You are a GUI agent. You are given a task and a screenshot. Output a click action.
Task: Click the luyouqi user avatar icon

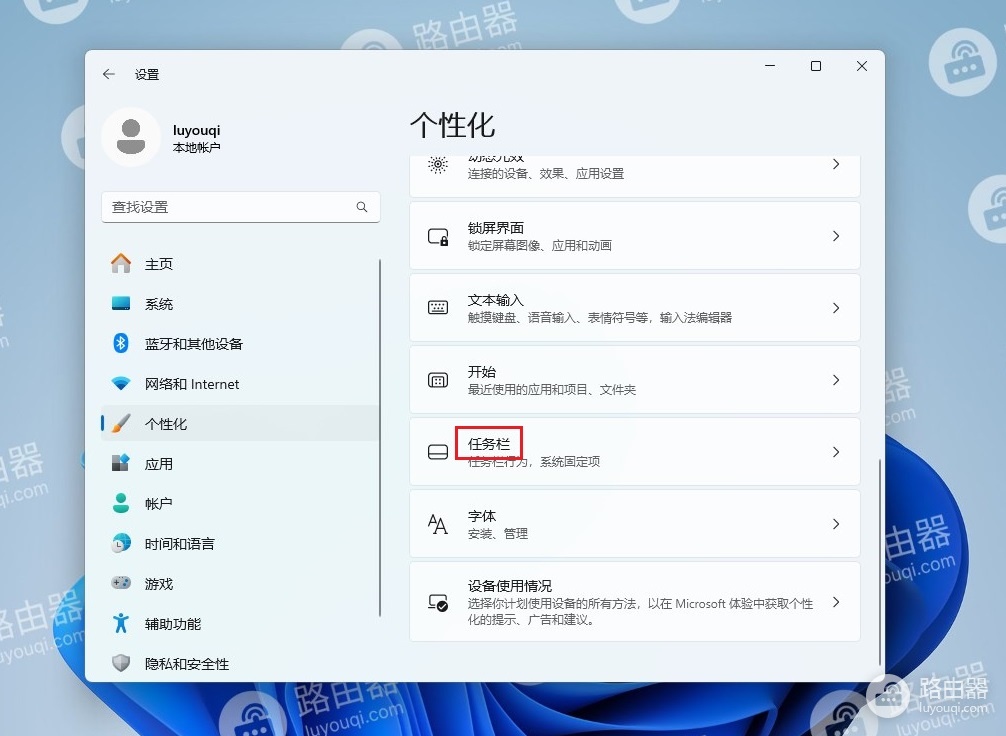(131, 137)
